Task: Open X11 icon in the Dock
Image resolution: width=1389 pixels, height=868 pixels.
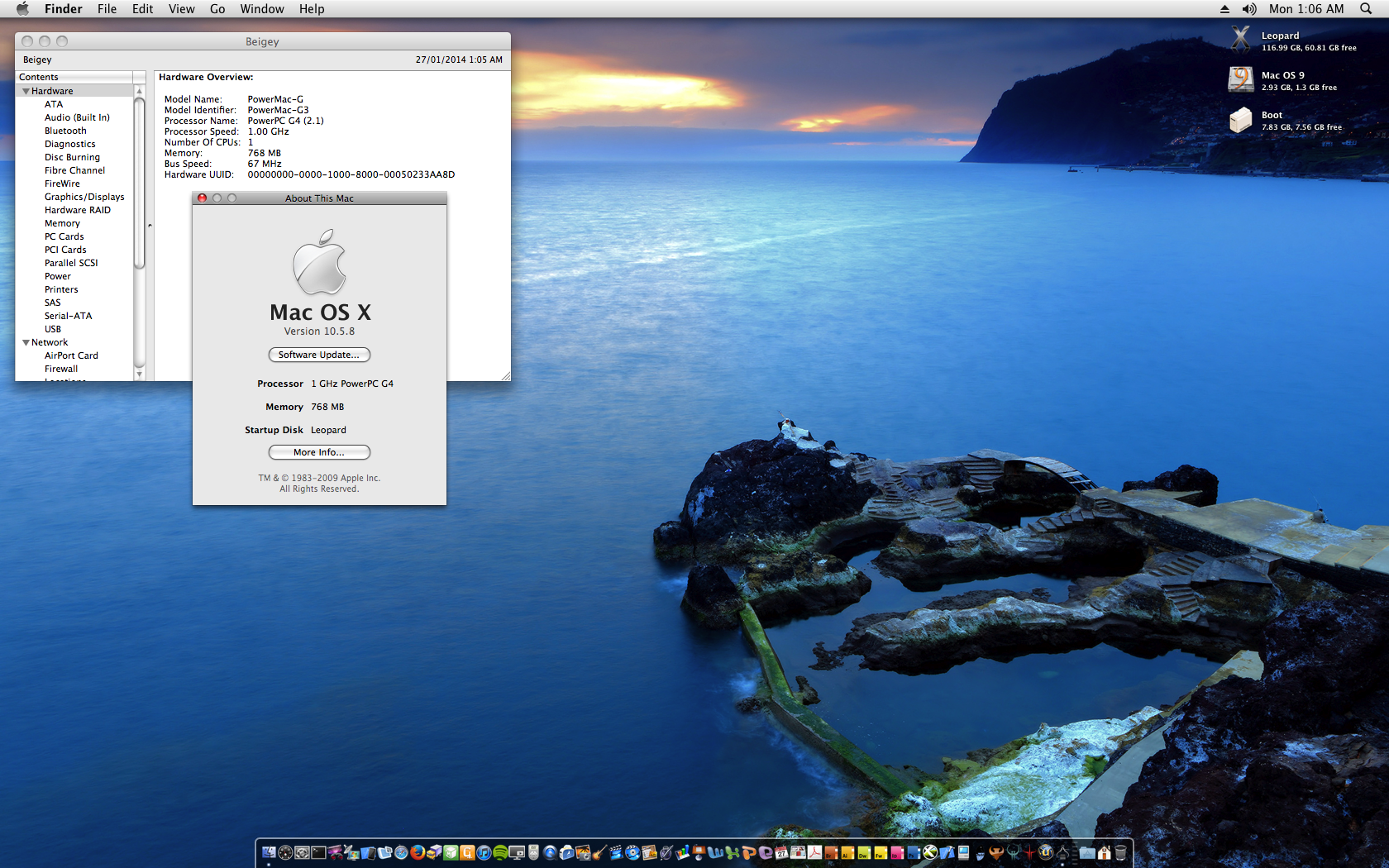Action: tap(930, 852)
